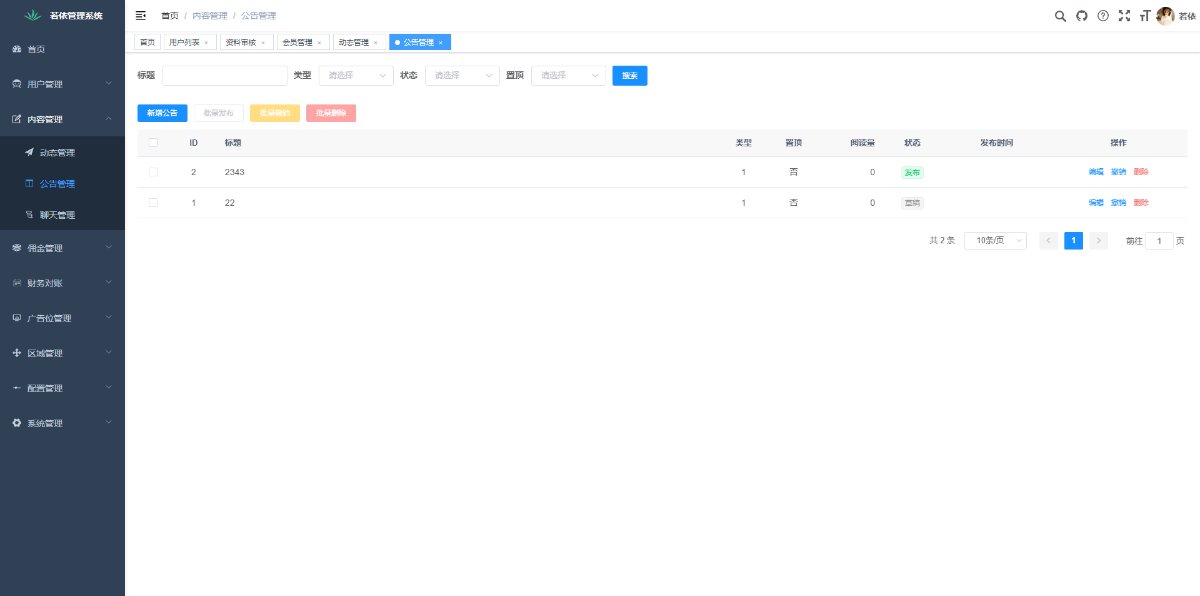Click the green 发布 status tag
This screenshot has height=596, width=1200.
click(912, 172)
